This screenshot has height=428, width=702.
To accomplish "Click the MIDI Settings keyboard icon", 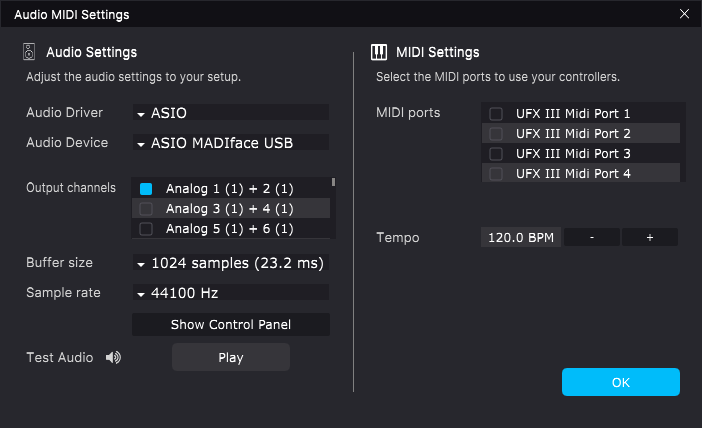I will tap(380, 52).
